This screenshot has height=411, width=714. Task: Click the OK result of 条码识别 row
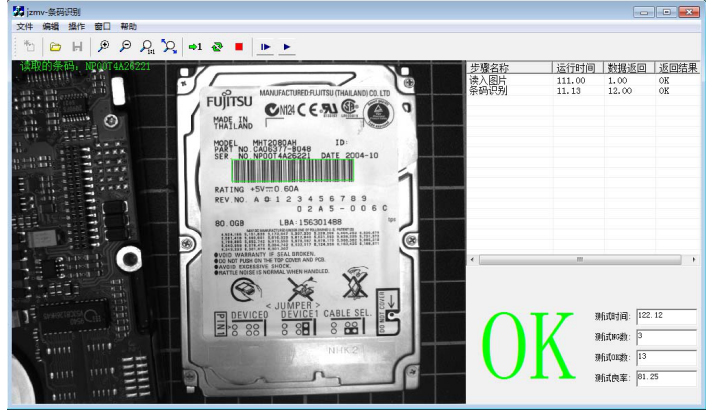pyautogui.click(x=664, y=91)
